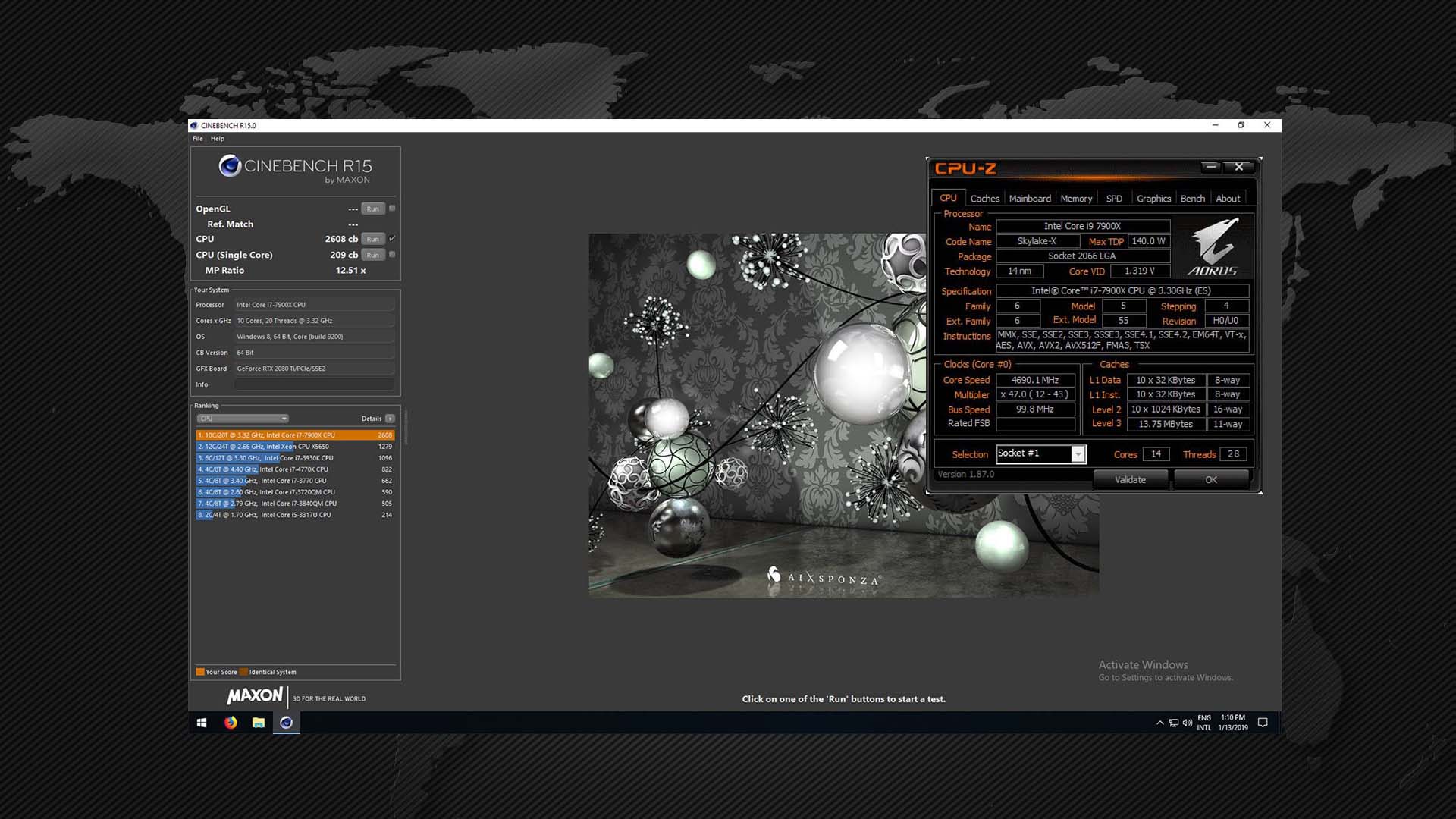Open the Ranking CPU dropdown
Viewport: 1456px width, 819px height.
[243, 419]
